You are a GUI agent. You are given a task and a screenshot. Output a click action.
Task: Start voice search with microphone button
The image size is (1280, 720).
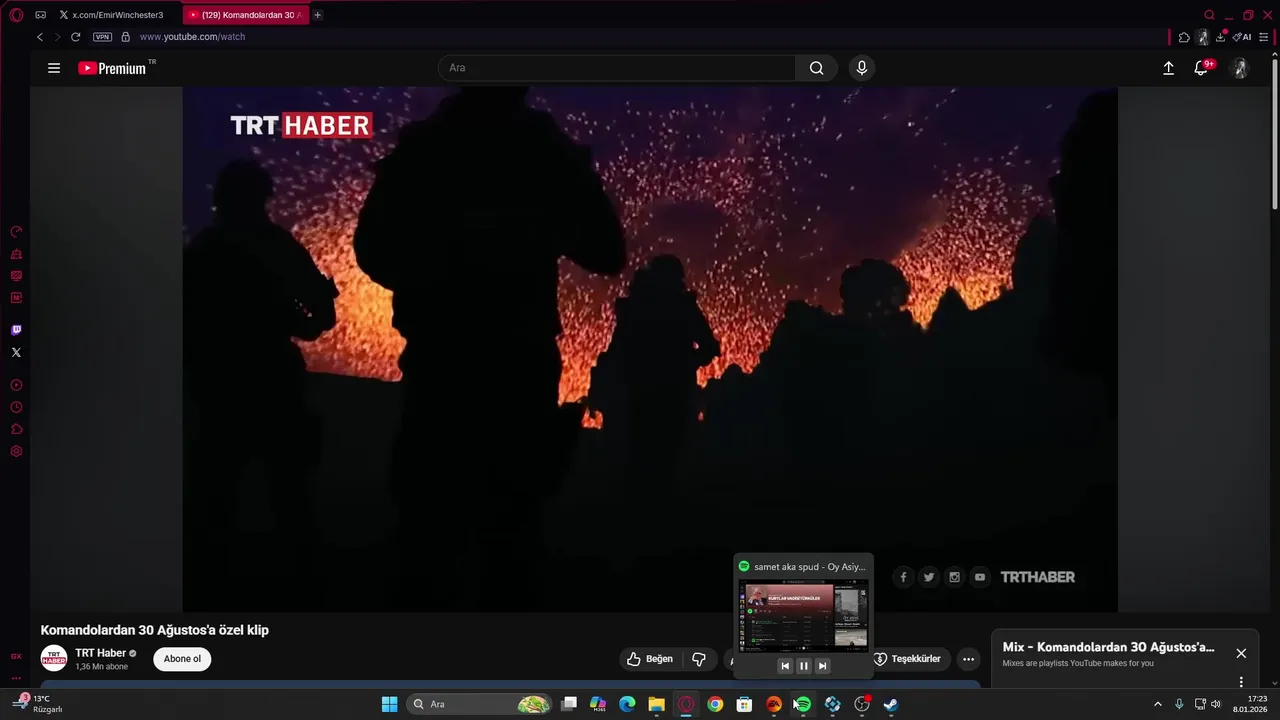point(862,68)
